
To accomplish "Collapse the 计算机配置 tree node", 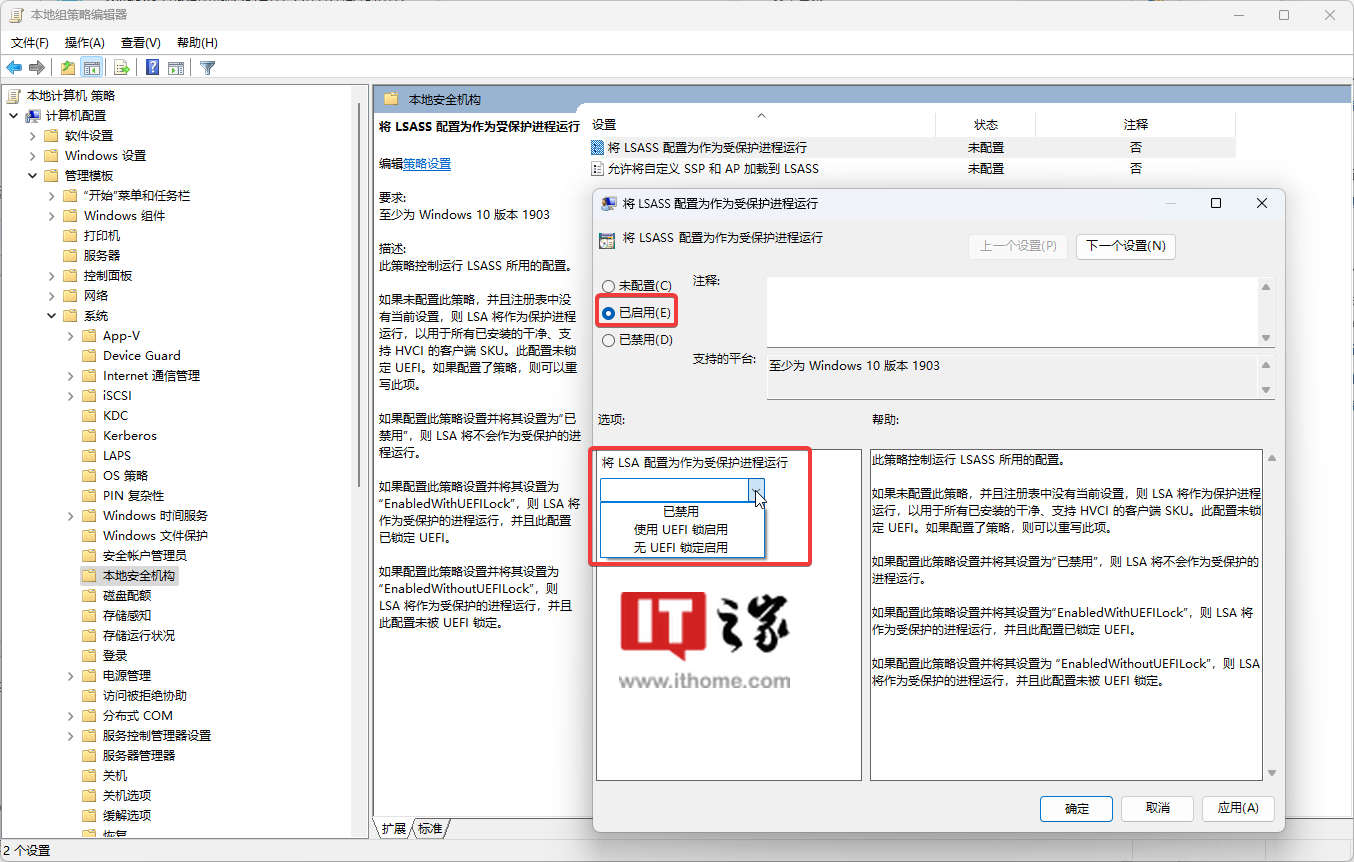I will click(x=13, y=116).
